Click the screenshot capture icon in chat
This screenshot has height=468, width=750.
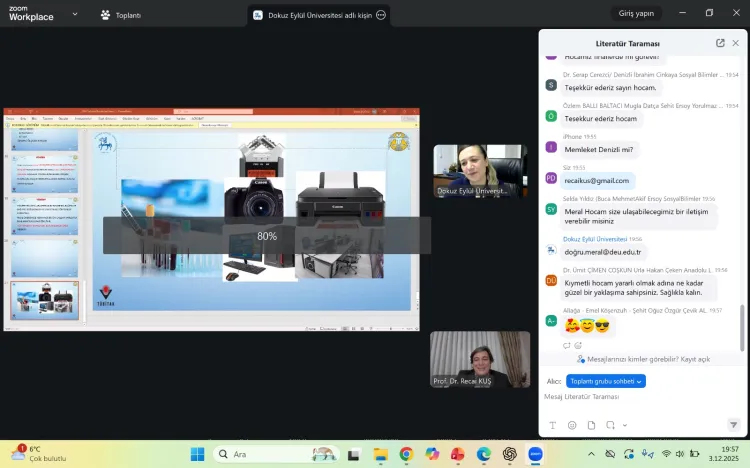click(611, 424)
